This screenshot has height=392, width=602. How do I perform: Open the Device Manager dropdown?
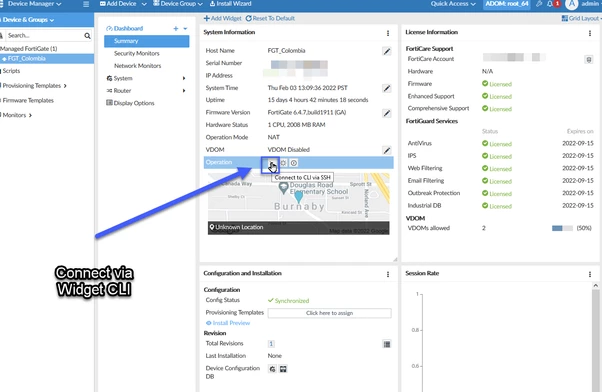point(34,4)
